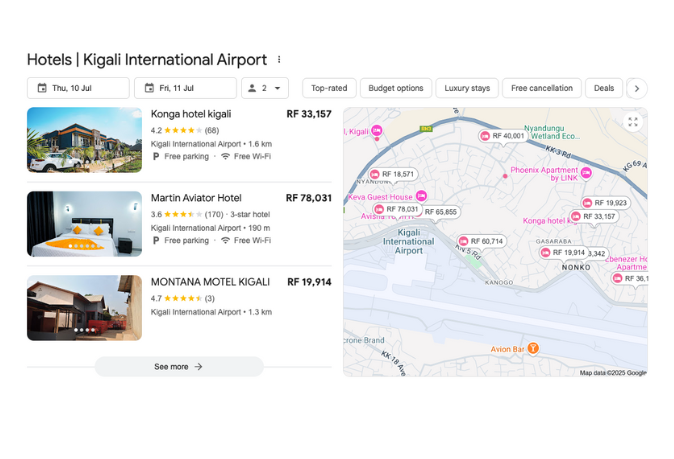Select the RF 60,714 hotel pin on map
The height and width of the screenshot is (459, 674).
point(481,241)
